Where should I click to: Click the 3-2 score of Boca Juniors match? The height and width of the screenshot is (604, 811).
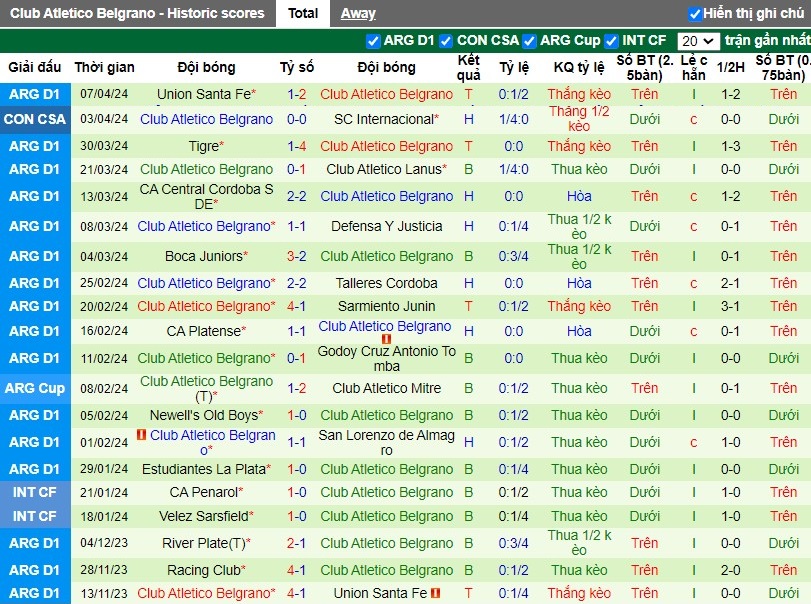[x=296, y=256]
